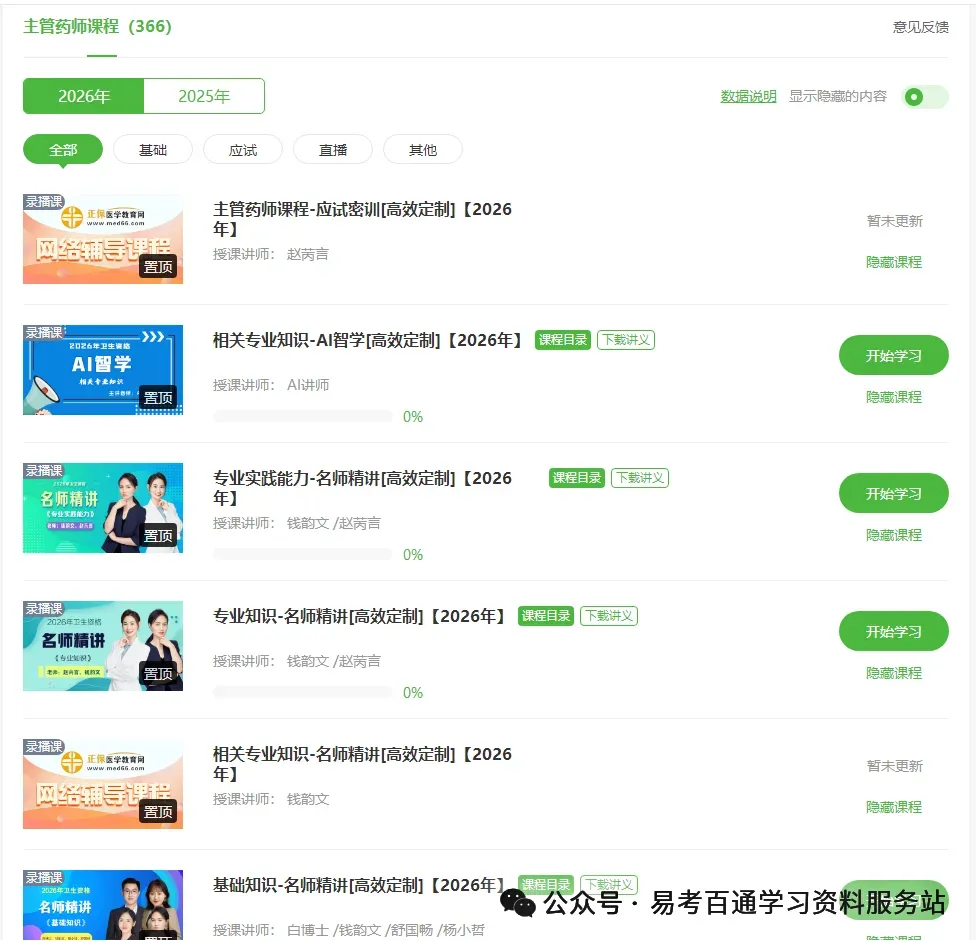Open 课程目录 for 专业知识-名师精讲 course
The width and height of the screenshot is (976, 941).
pyautogui.click(x=546, y=616)
